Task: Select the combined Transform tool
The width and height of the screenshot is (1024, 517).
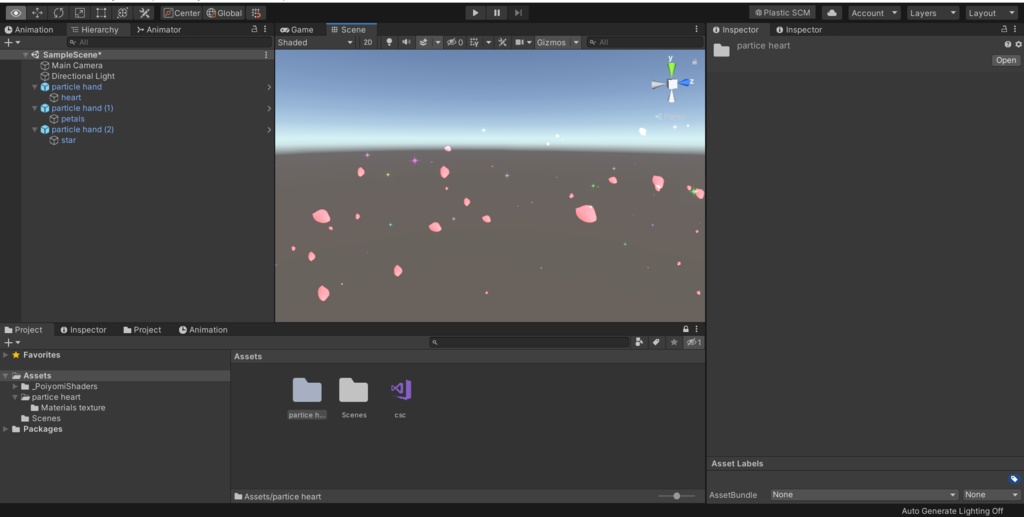Action: 122,12
